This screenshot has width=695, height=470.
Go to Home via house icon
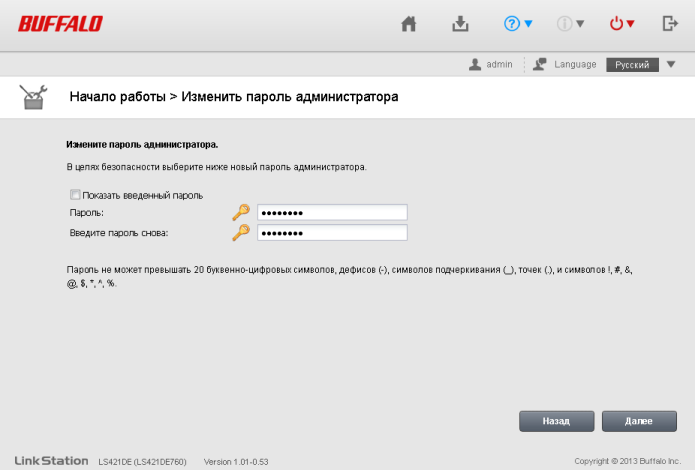click(409, 24)
